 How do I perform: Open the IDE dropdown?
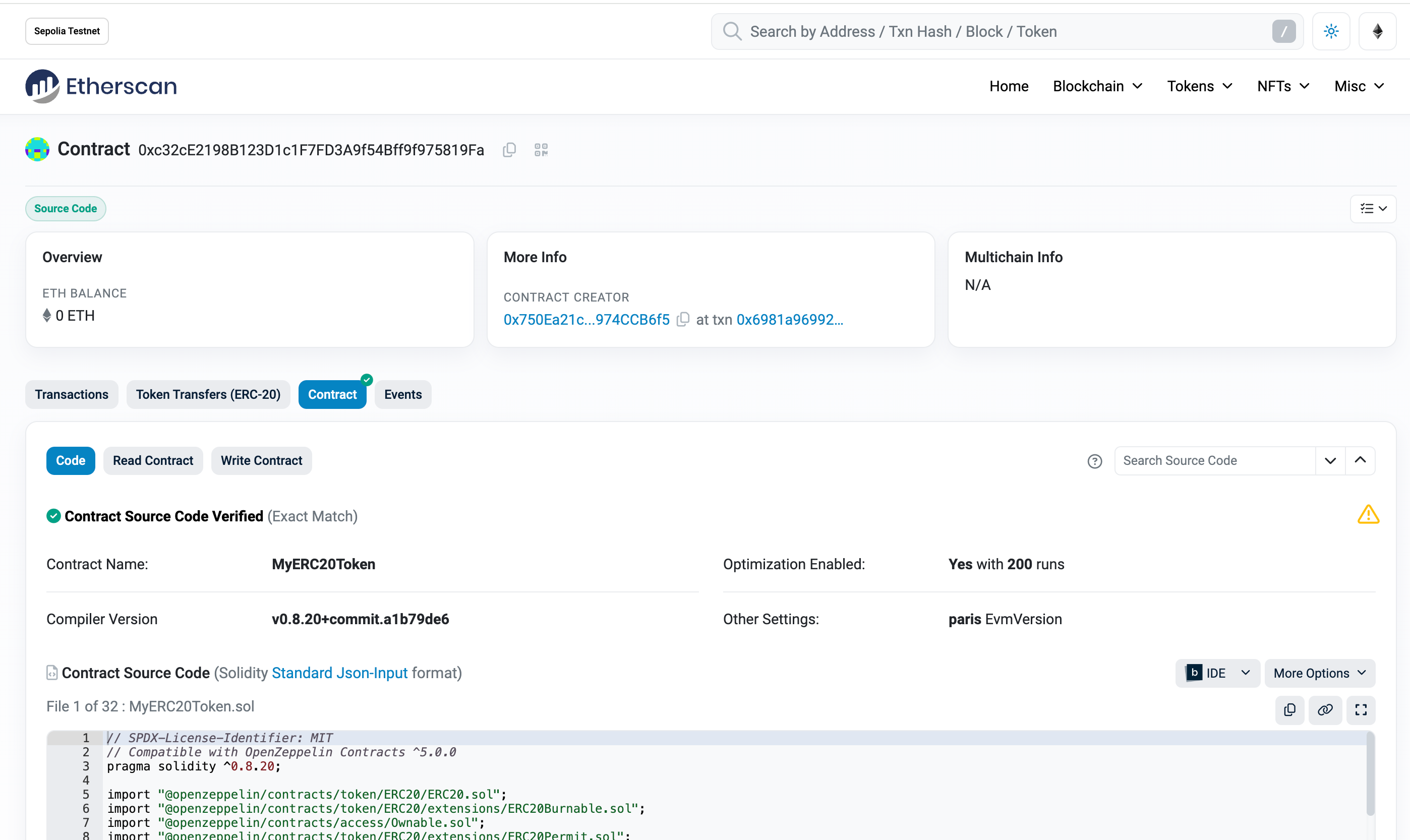(1217, 673)
